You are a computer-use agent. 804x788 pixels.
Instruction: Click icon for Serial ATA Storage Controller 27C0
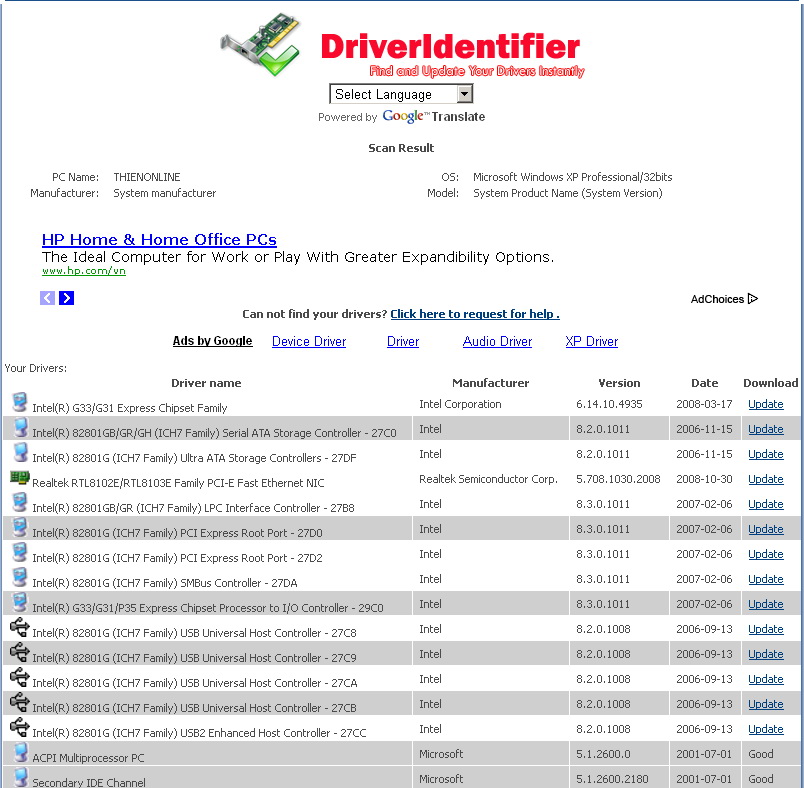20,427
